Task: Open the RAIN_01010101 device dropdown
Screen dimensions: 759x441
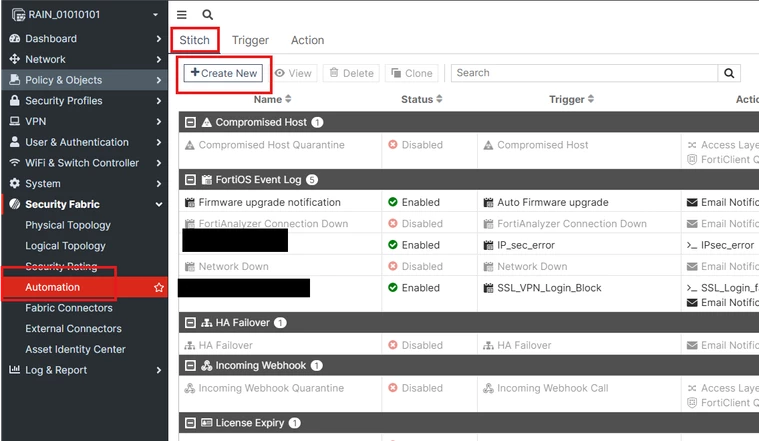Action: click(x=85, y=15)
